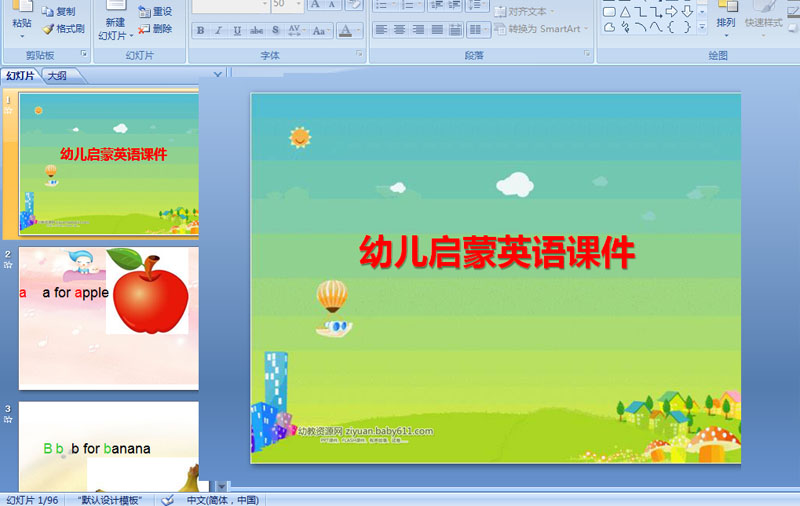This screenshot has width=800, height=506.
Task: Select the Format Painter (格式刷) tool
Action: 64,29
